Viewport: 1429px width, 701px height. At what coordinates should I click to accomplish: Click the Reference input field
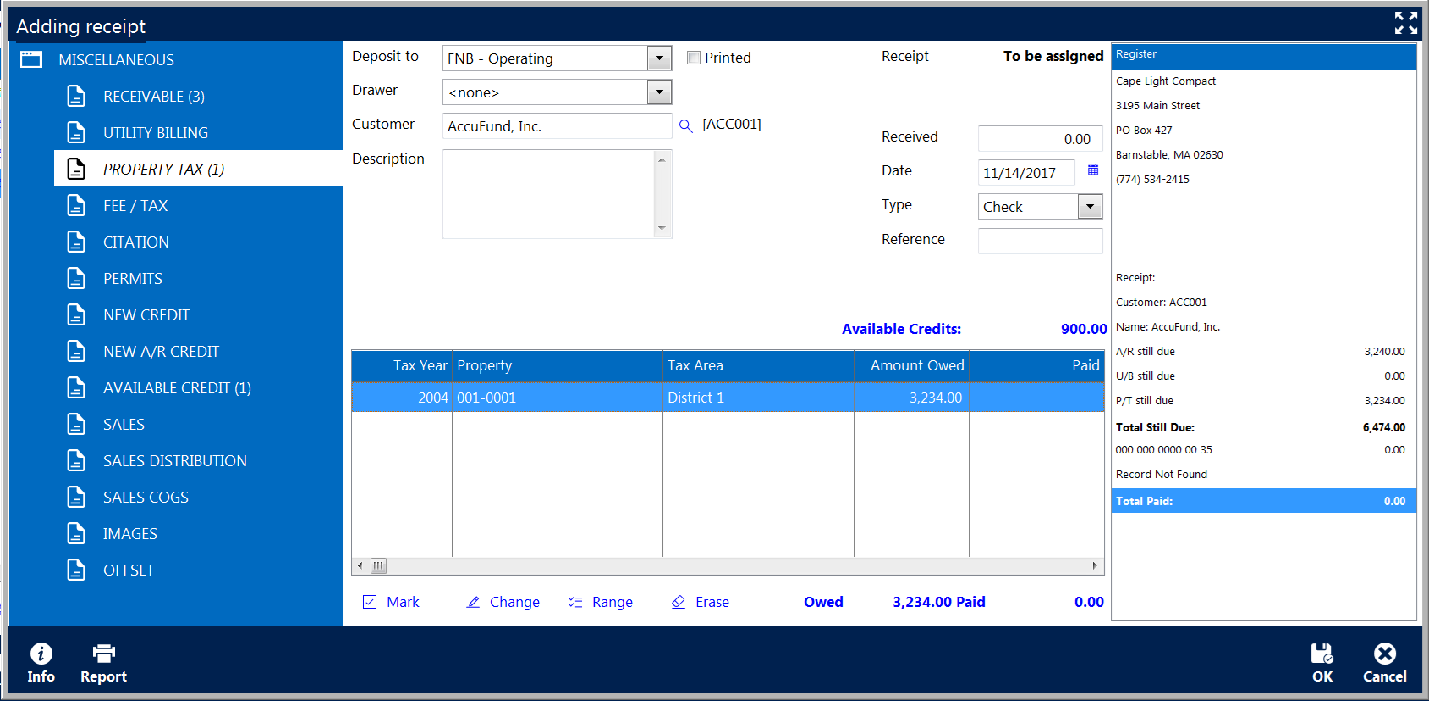(x=1040, y=241)
